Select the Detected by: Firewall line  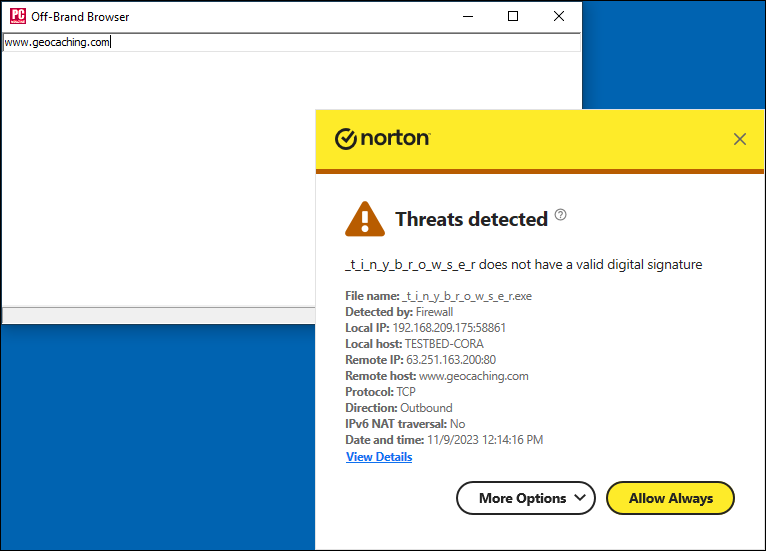pos(399,312)
